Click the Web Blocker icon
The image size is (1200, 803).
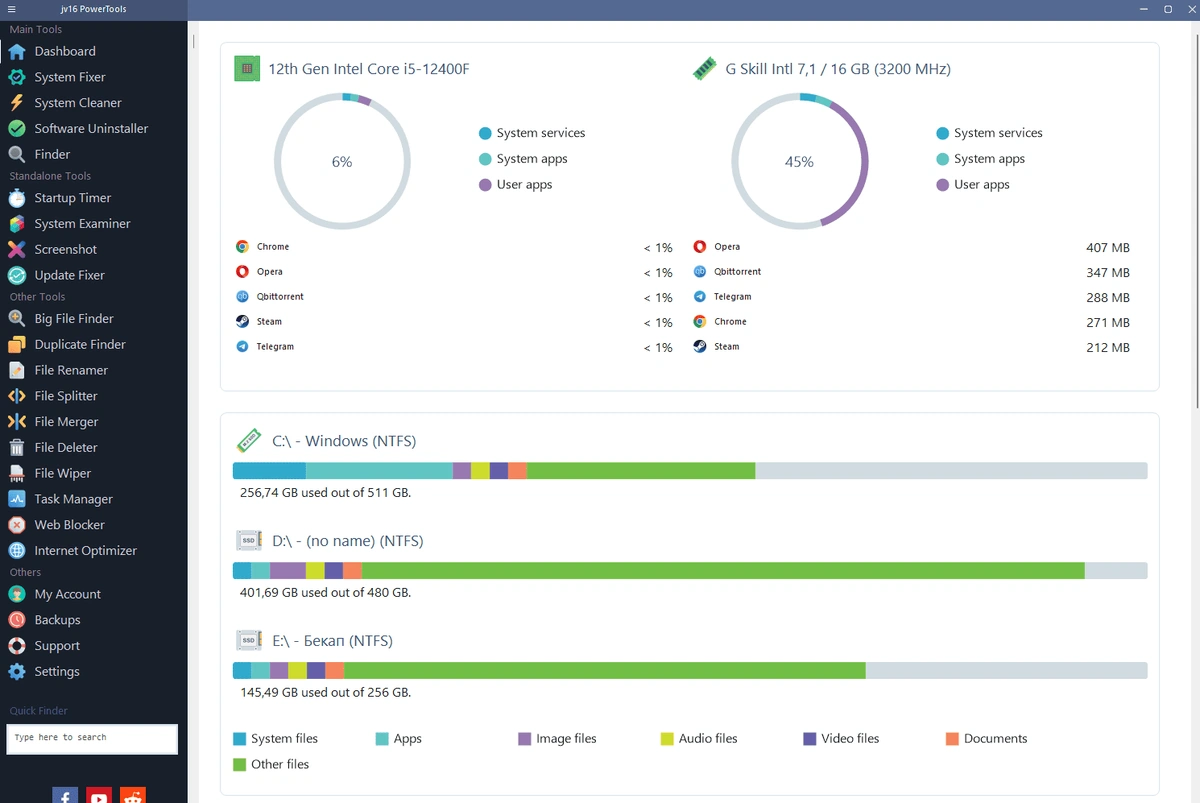[x=16, y=524]
